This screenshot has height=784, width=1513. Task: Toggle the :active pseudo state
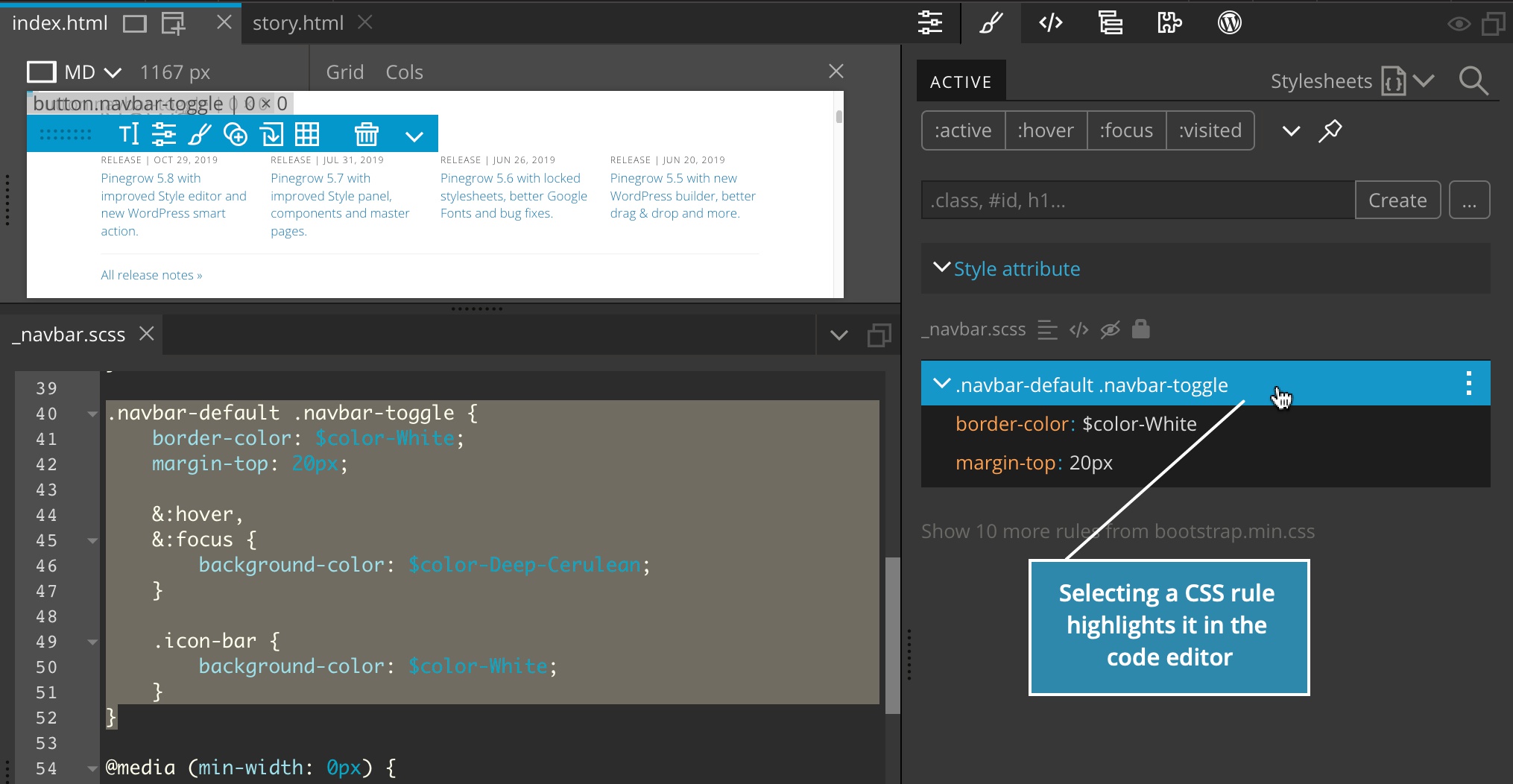pyautogui.click(x=963, y=130)
